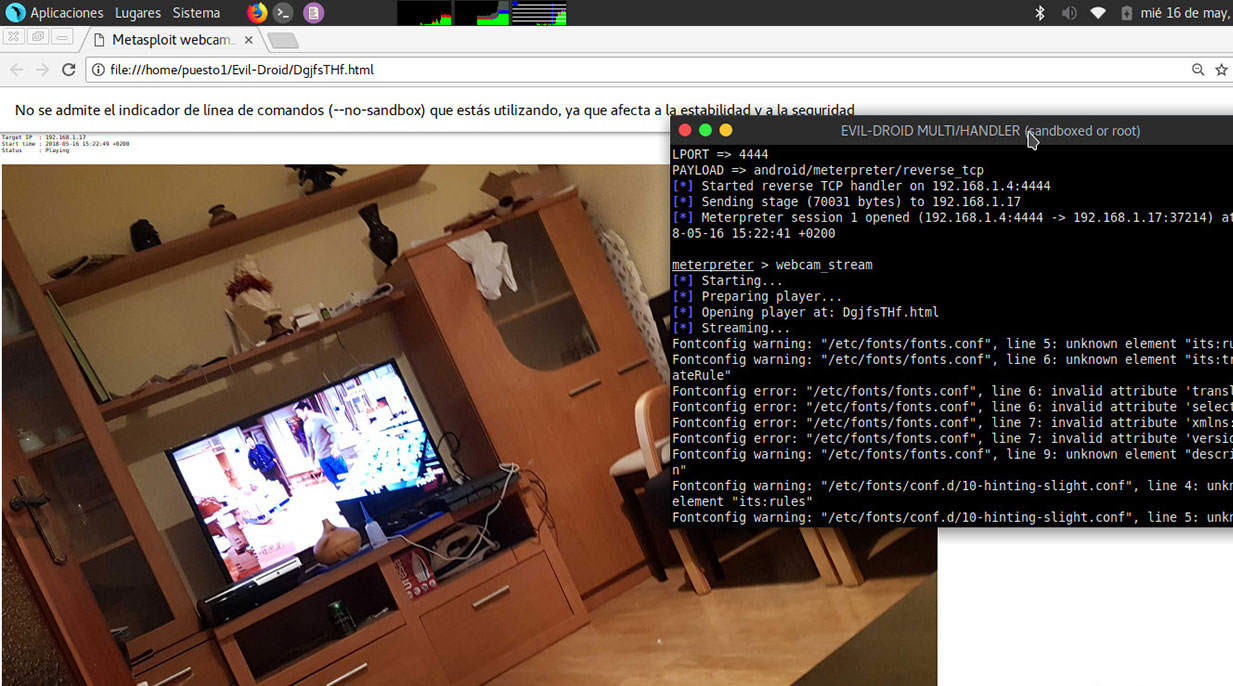
Task: Bookmark this page with the star icon
Action: click(x=1221, y=70)
